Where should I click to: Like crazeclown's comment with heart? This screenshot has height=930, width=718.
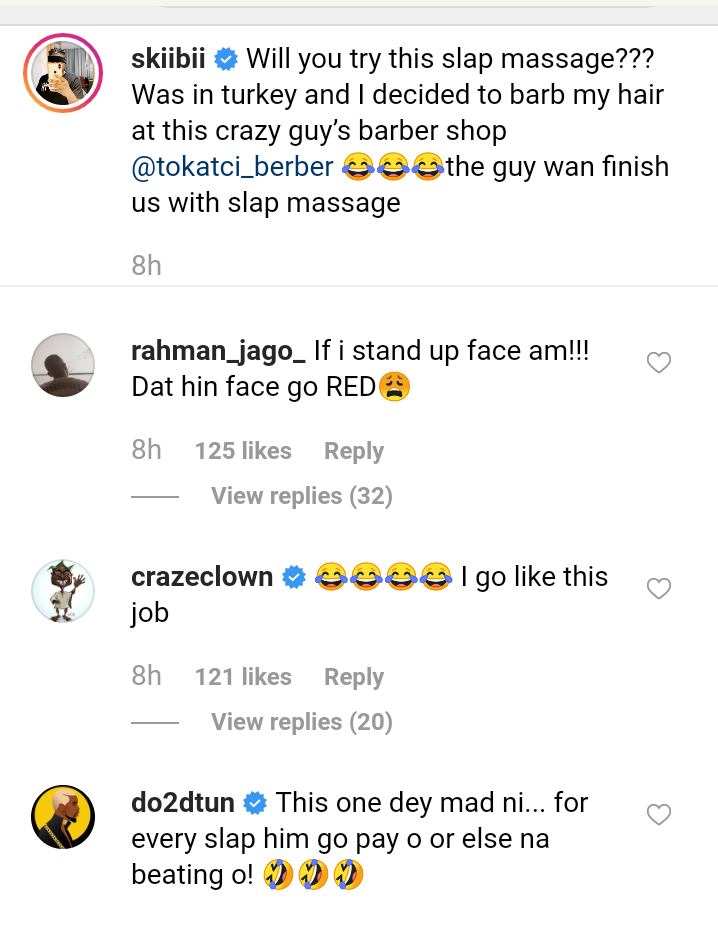click(x=658, y=589)
